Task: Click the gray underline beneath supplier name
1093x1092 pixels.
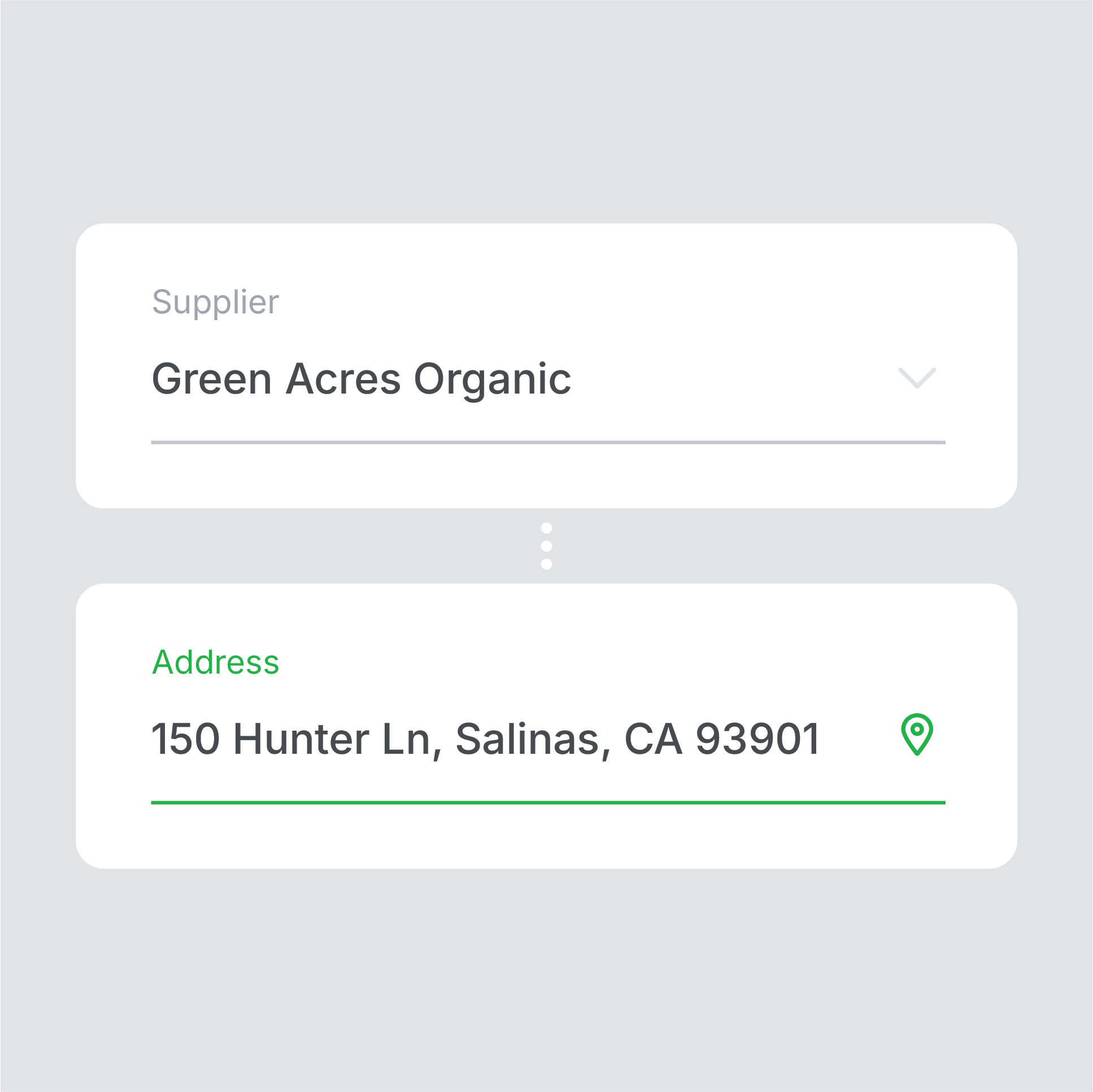Action: 548,442
